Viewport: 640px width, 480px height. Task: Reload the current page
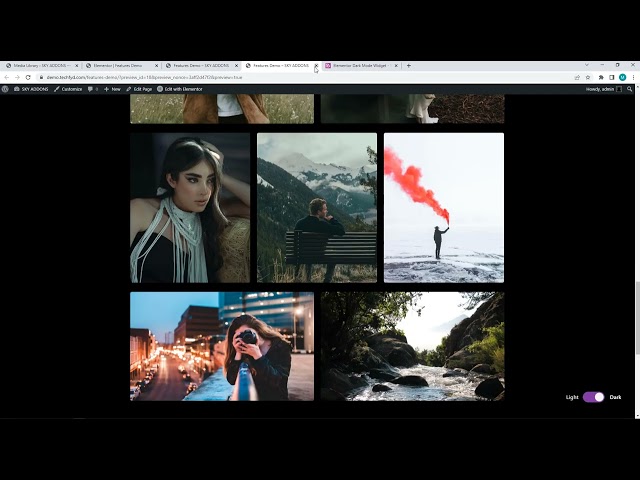pyautogui.click(x=28, y=77)
